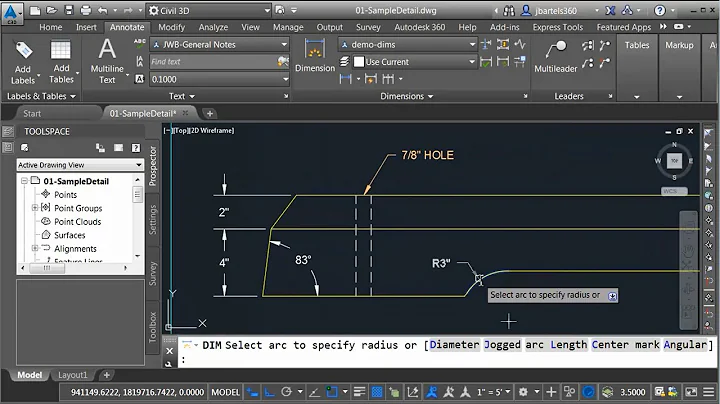Open the Home ribbon tab
The height and width of the screenshot is (404, 720).
click(x=51, y=27)
